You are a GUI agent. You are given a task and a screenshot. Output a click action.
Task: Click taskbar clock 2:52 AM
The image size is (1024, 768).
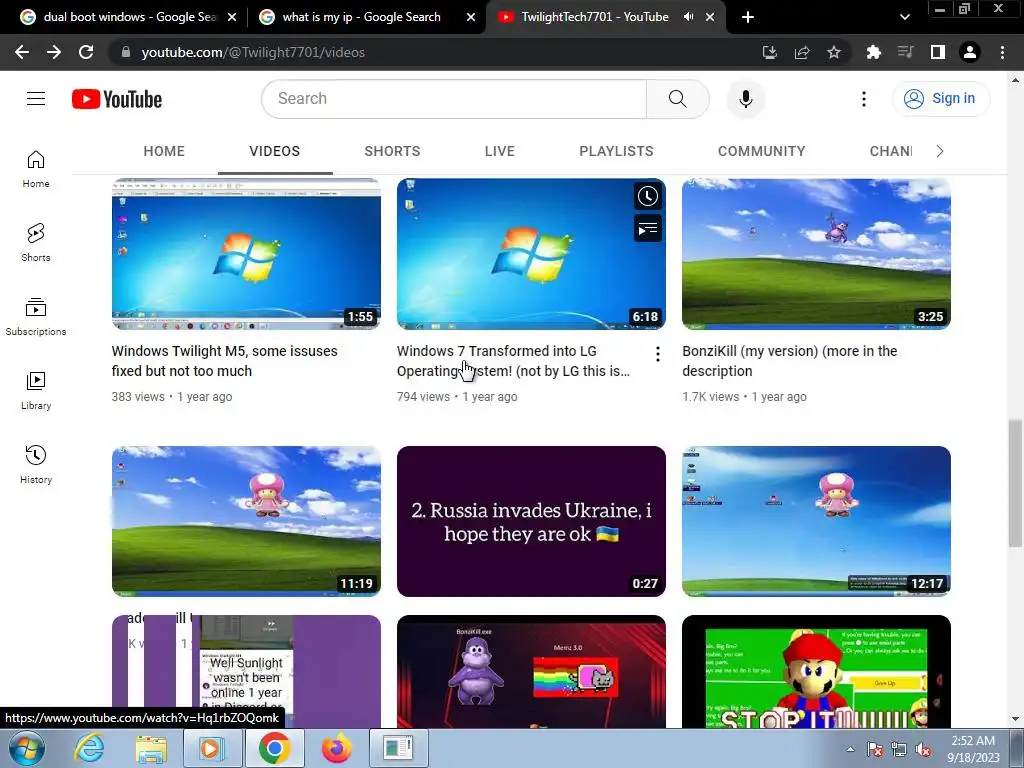tap(973, 749)
